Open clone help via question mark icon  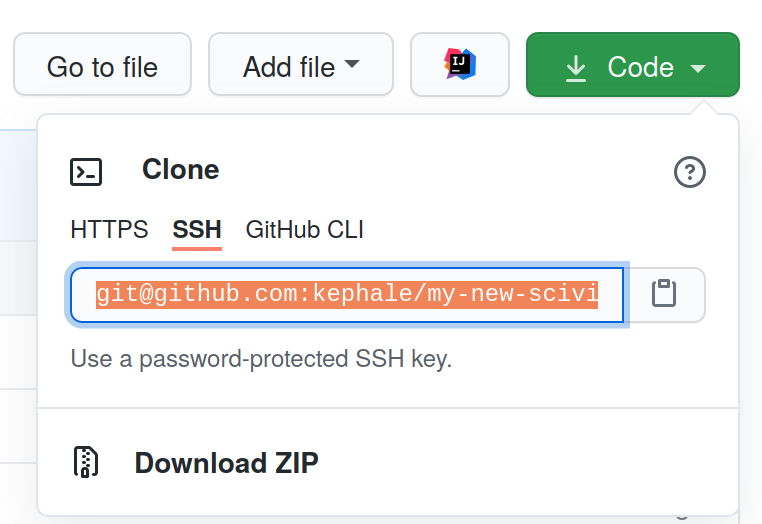[690, 172]
